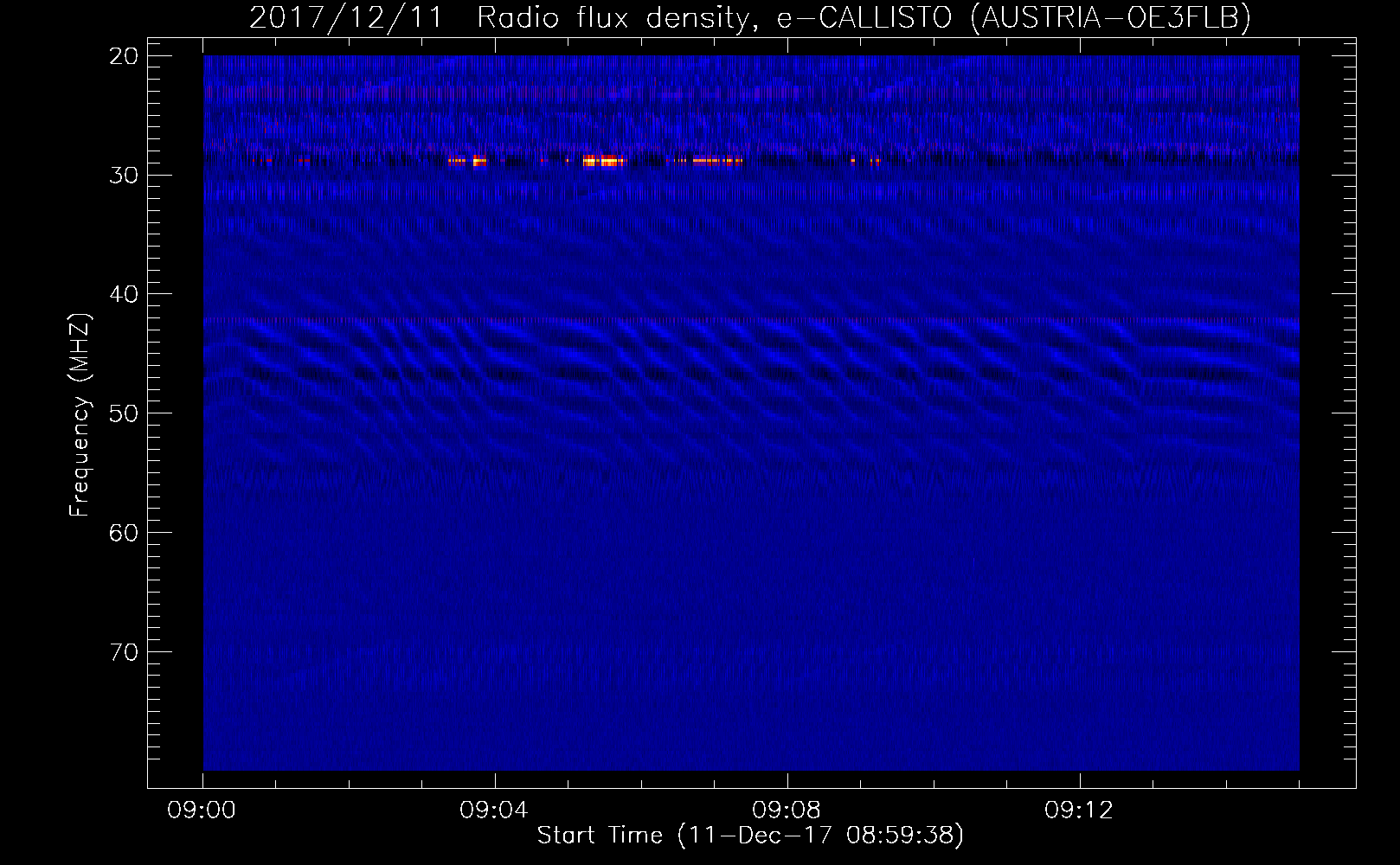
Task: Click the 60 frequency tick label
Action: [x=124, y=533]
